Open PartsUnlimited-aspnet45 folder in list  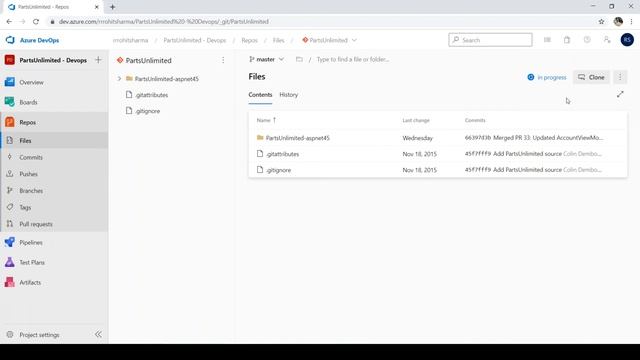point(297,138)
